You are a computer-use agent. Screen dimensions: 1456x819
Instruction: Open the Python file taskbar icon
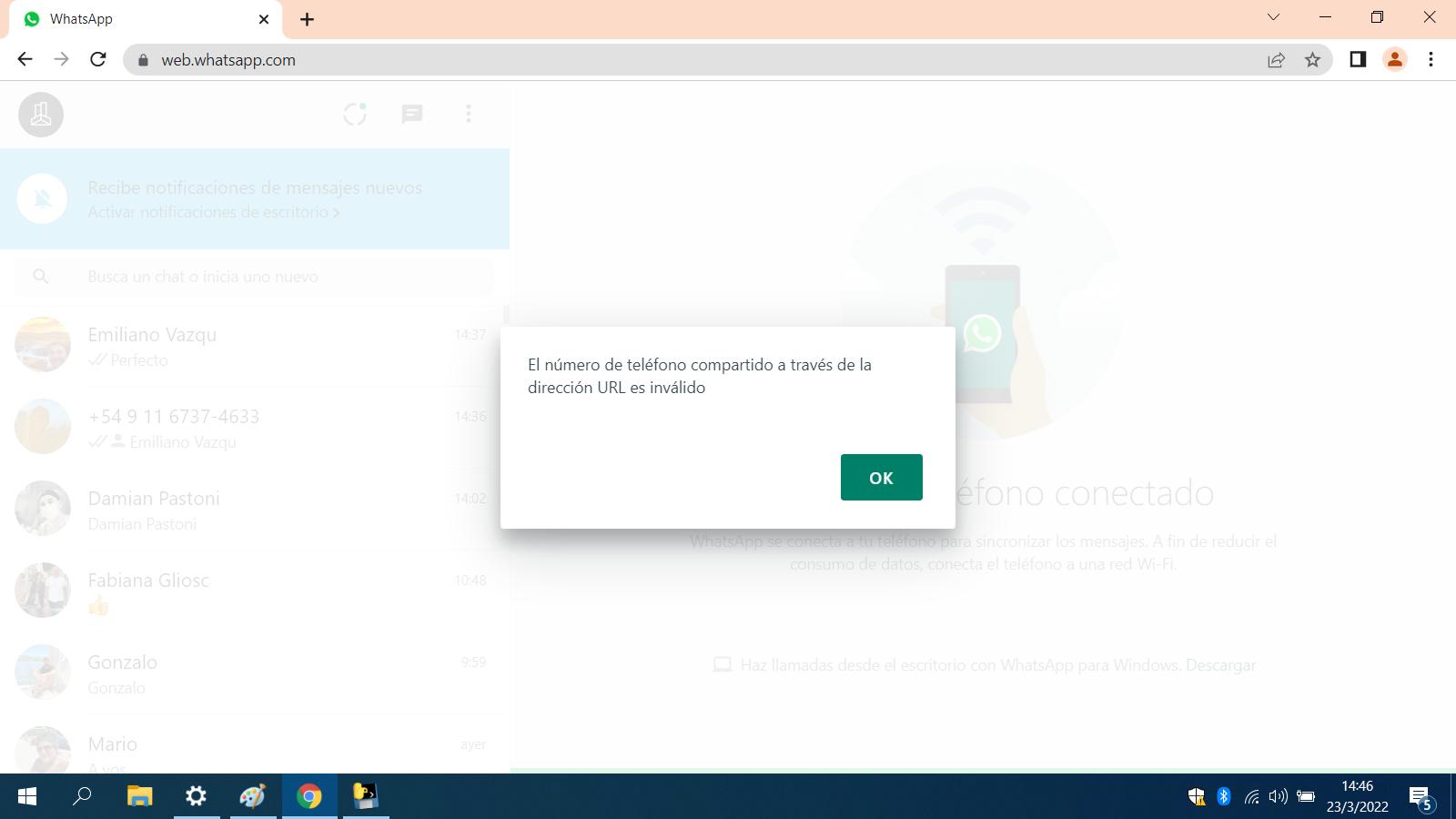click(x=366, y=796)
